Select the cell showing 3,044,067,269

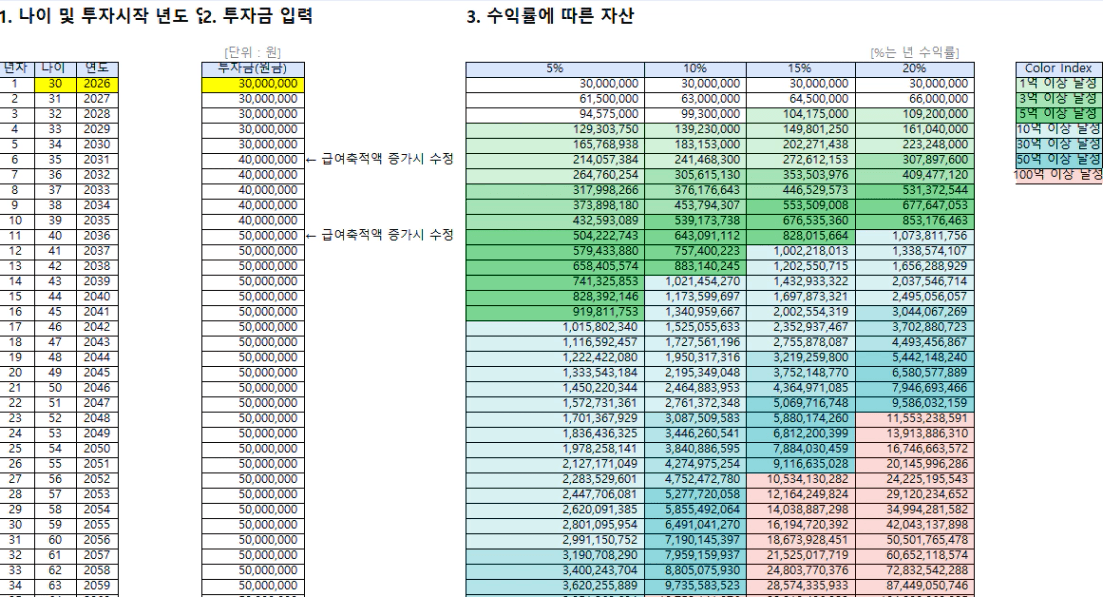click(914, 312)
